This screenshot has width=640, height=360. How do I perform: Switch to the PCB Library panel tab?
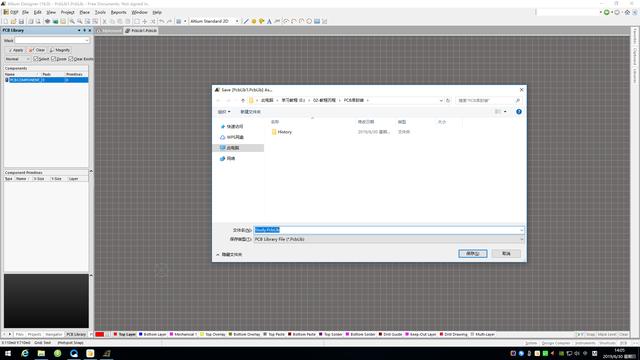[x=76, y=334]
